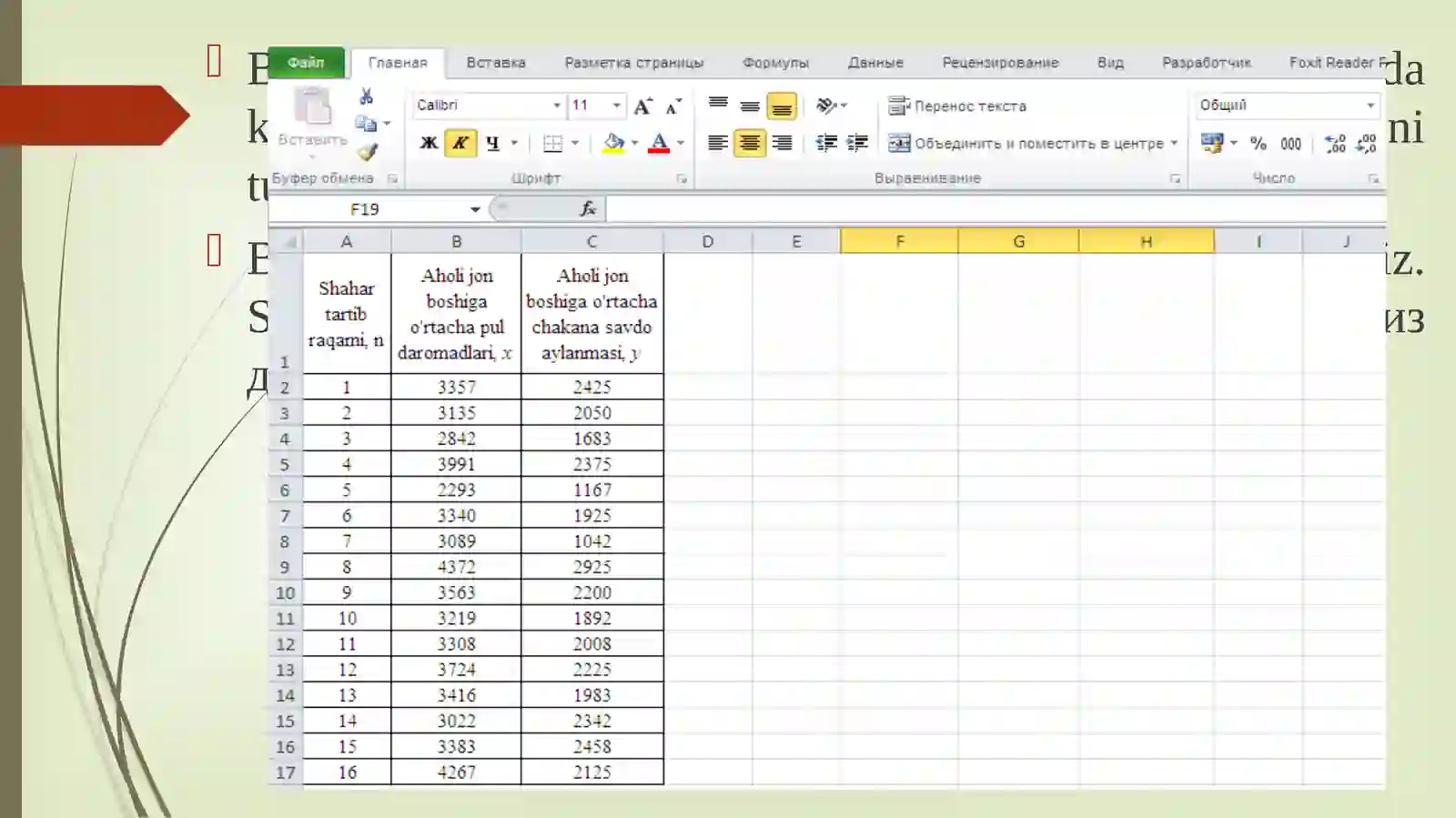
Task: Click the Thousands separator 000 icon
Action: click(1290, 143)
